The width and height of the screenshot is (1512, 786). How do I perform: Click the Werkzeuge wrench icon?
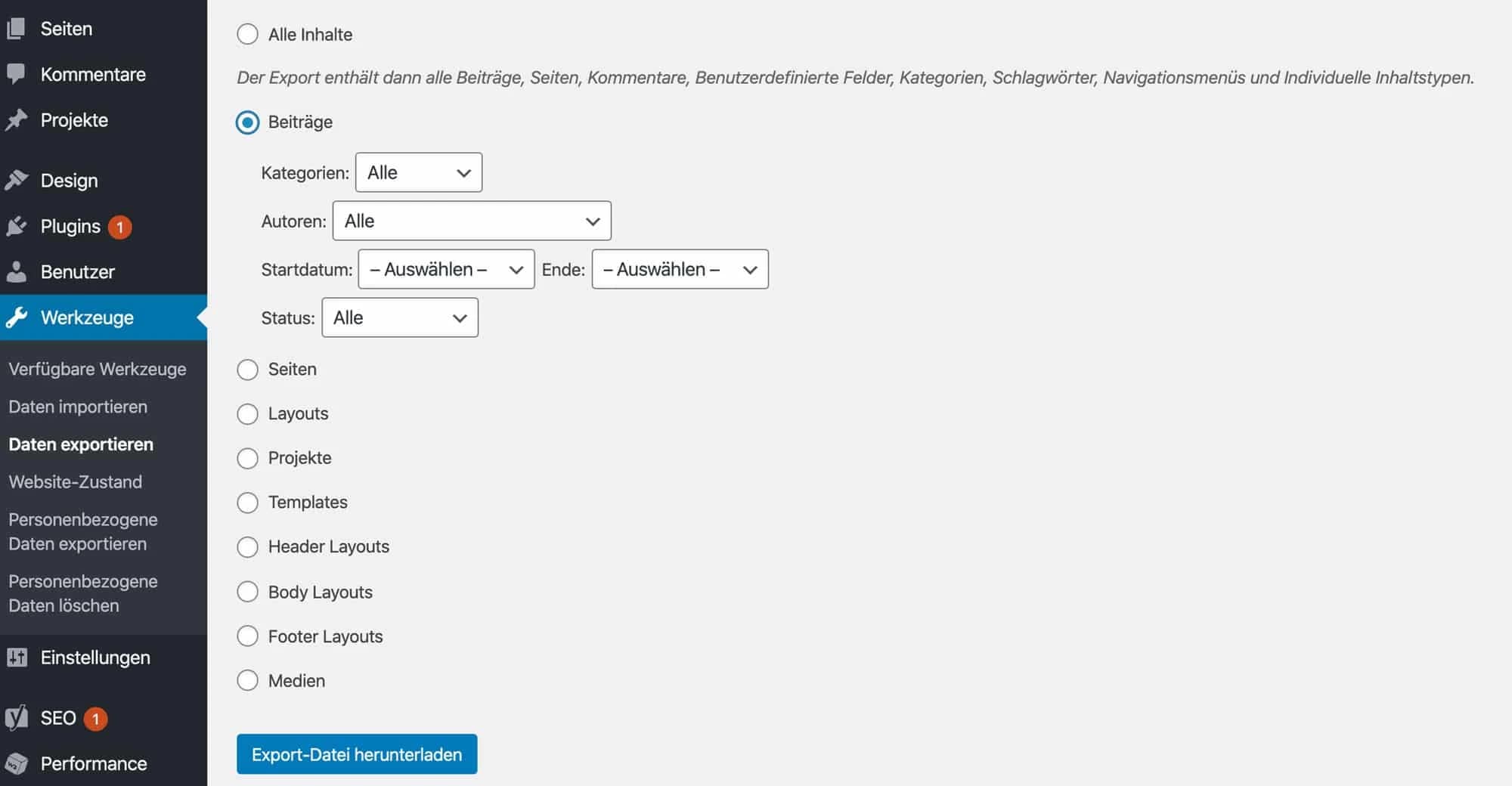(x=17, y=317)
